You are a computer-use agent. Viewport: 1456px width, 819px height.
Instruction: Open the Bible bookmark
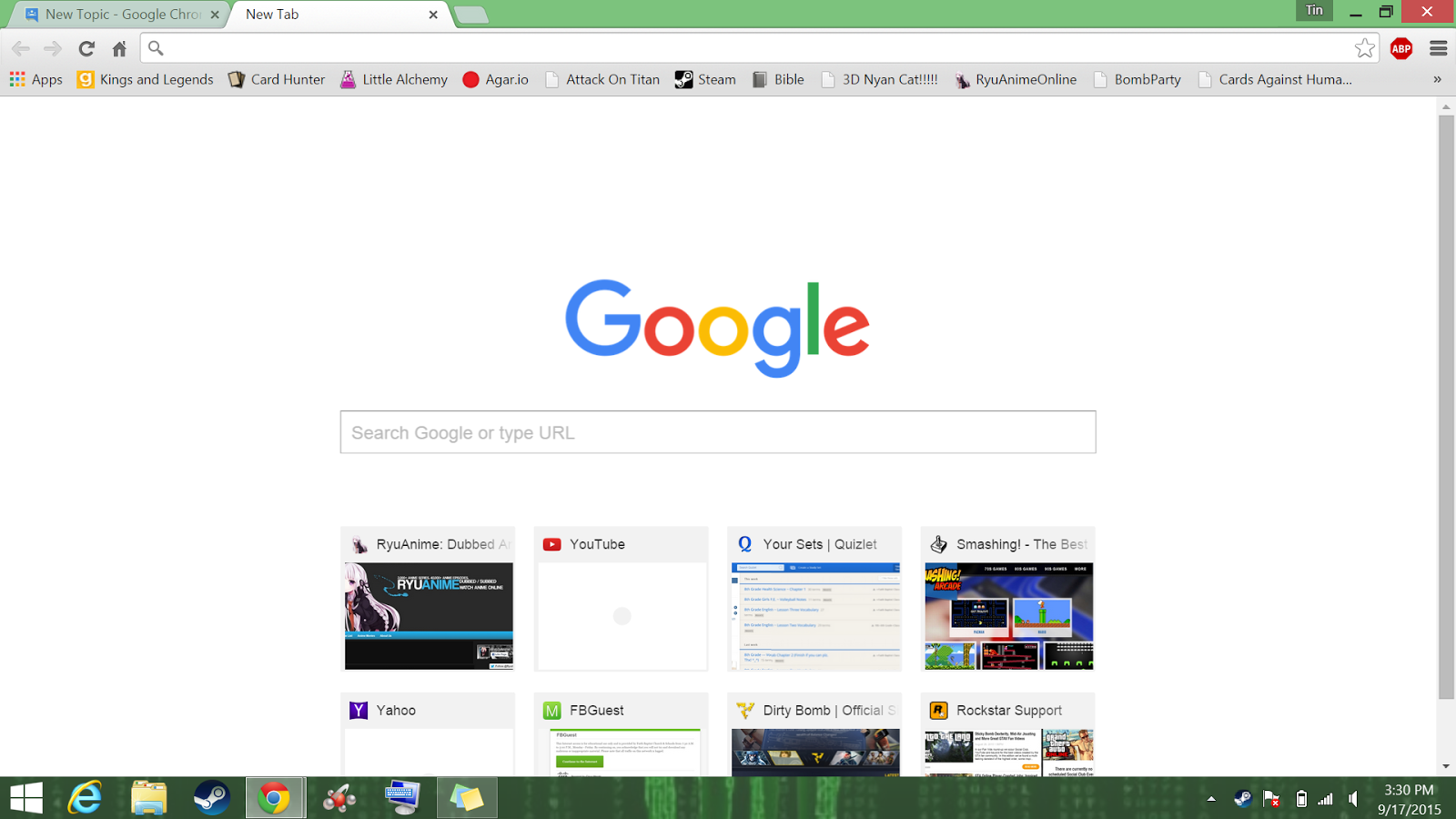click(x=779, y=79)
